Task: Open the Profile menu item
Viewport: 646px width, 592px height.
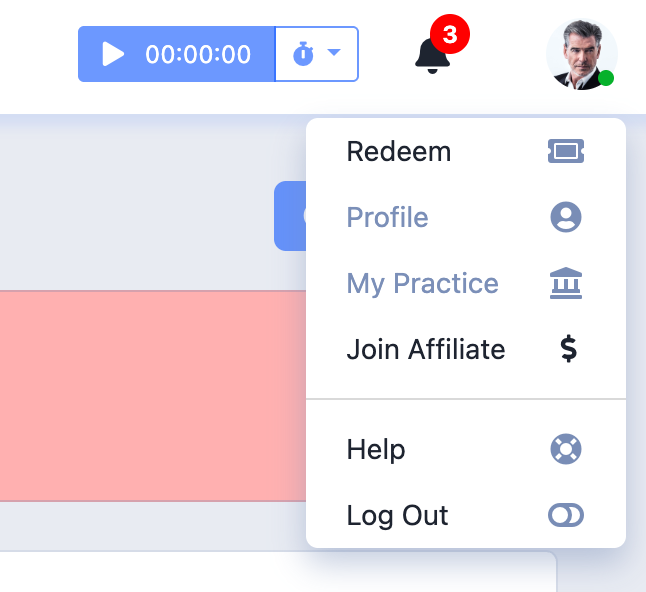Action: (387, 218)
